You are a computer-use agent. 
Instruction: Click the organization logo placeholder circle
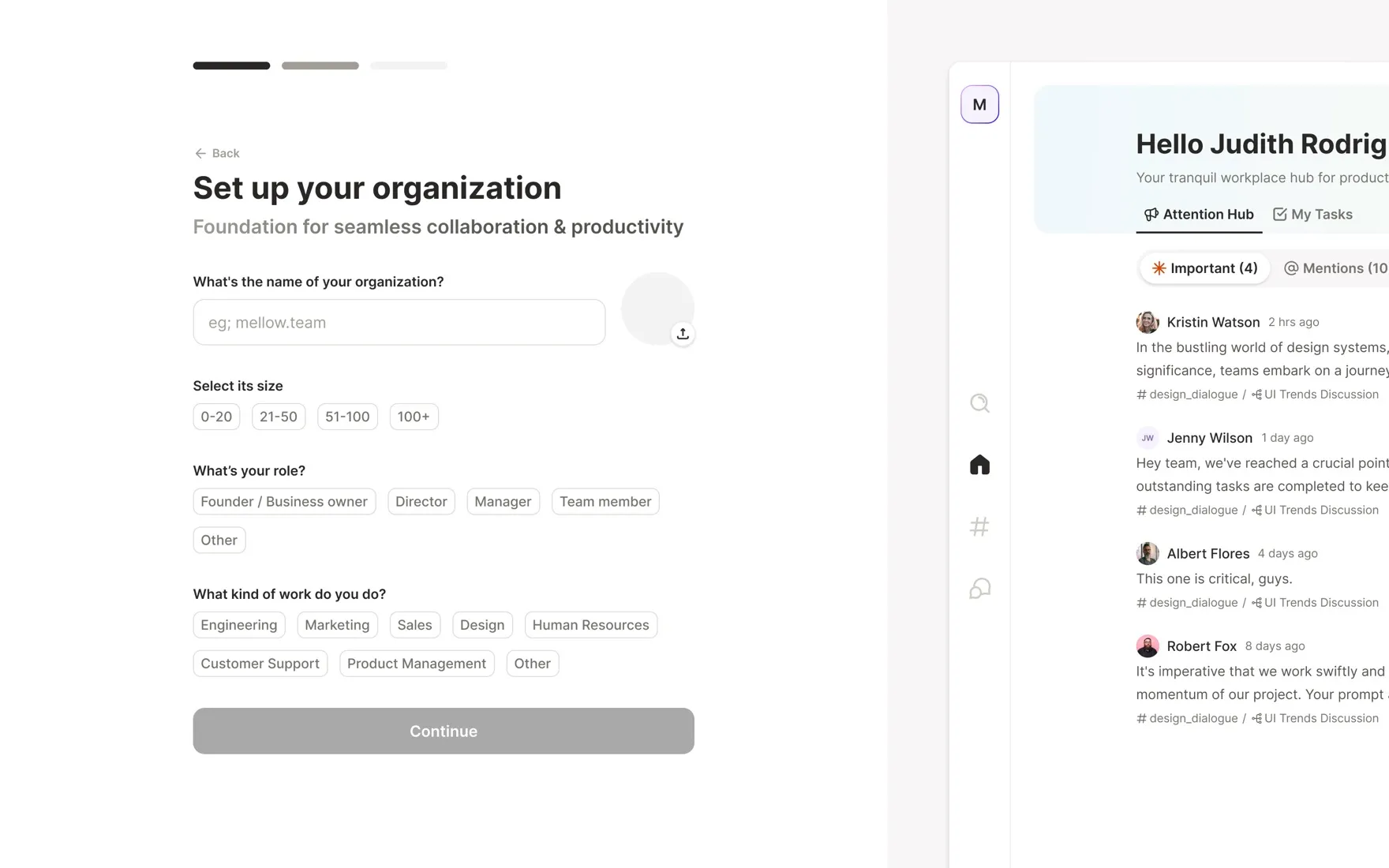[657, 309]
